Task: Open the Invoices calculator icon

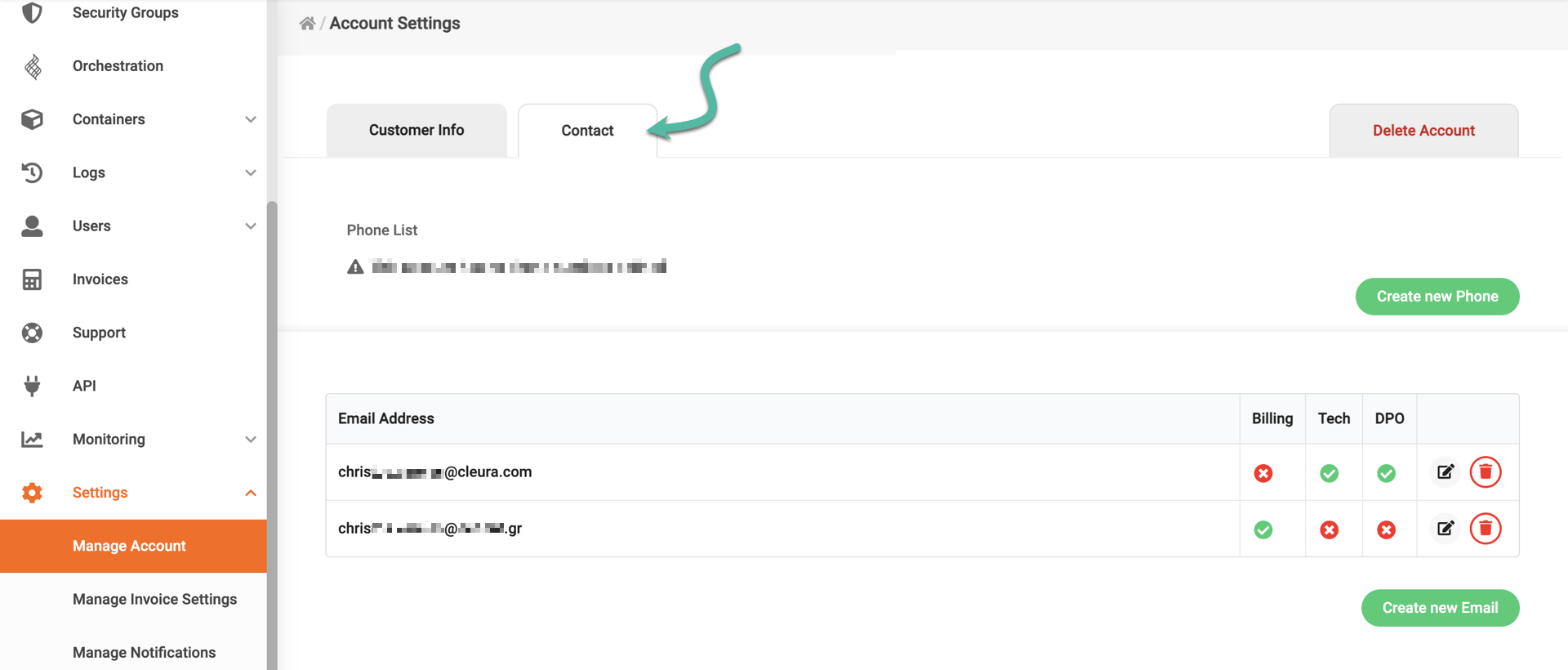Action: point(32,279)
